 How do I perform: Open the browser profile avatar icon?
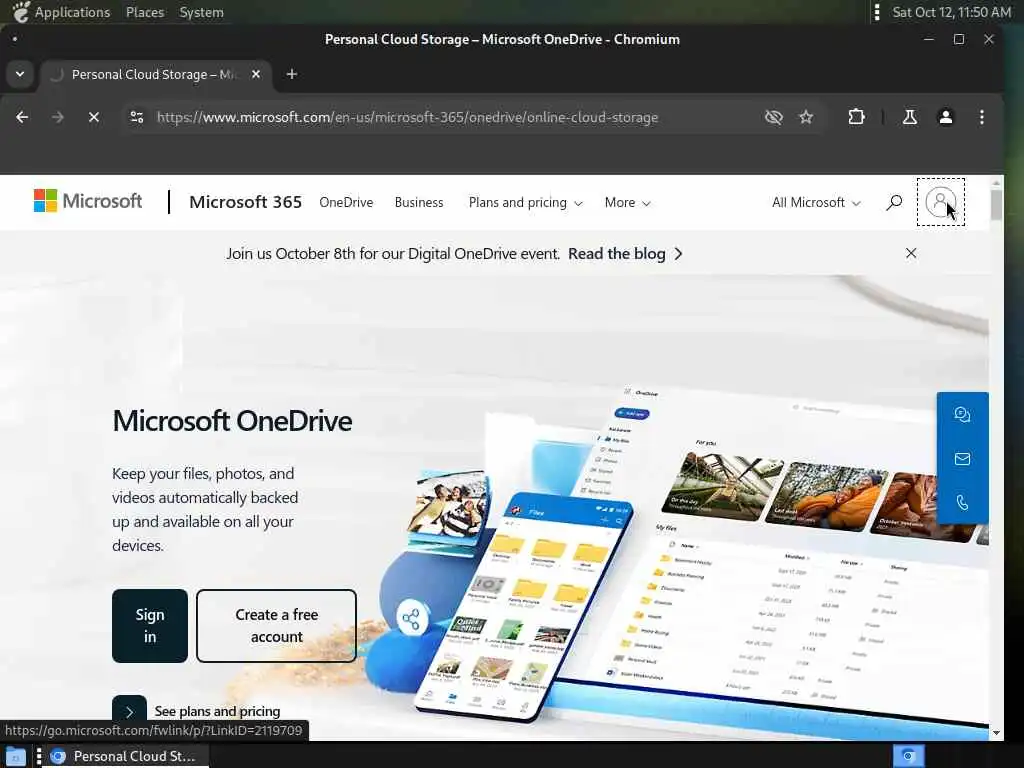[945, 117]
